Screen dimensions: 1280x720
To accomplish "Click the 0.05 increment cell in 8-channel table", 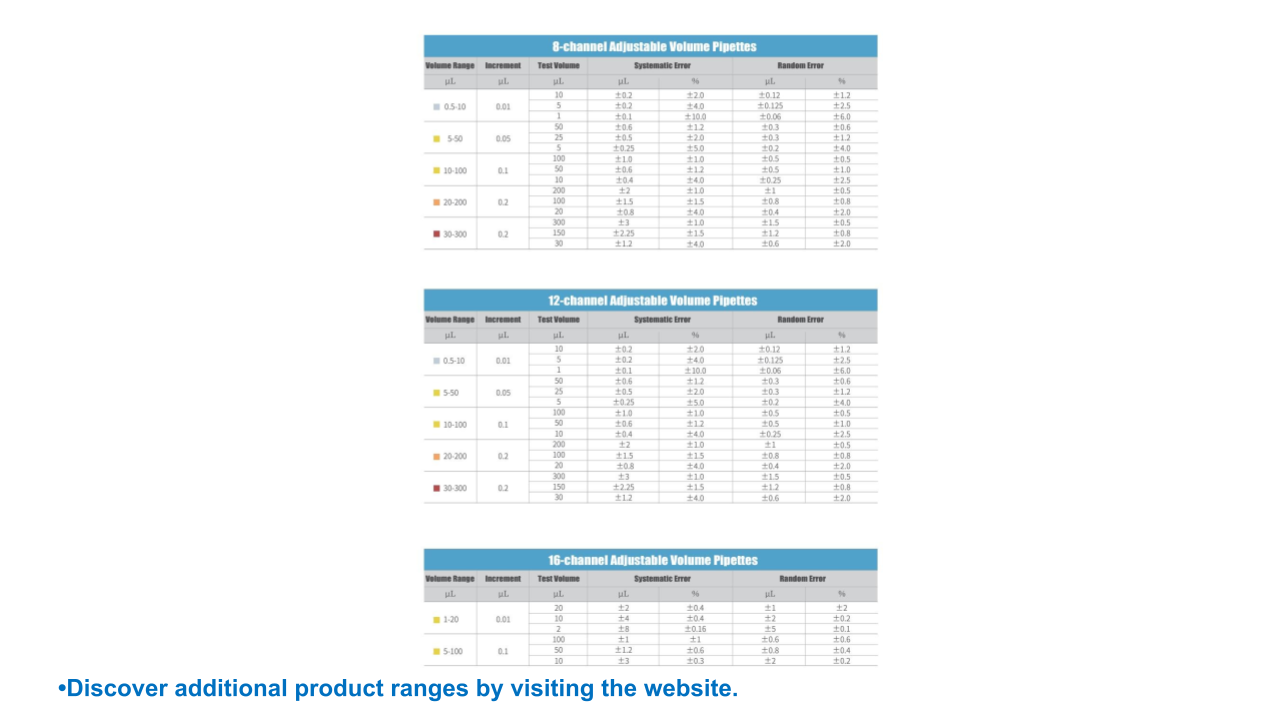I will point(503,139).
